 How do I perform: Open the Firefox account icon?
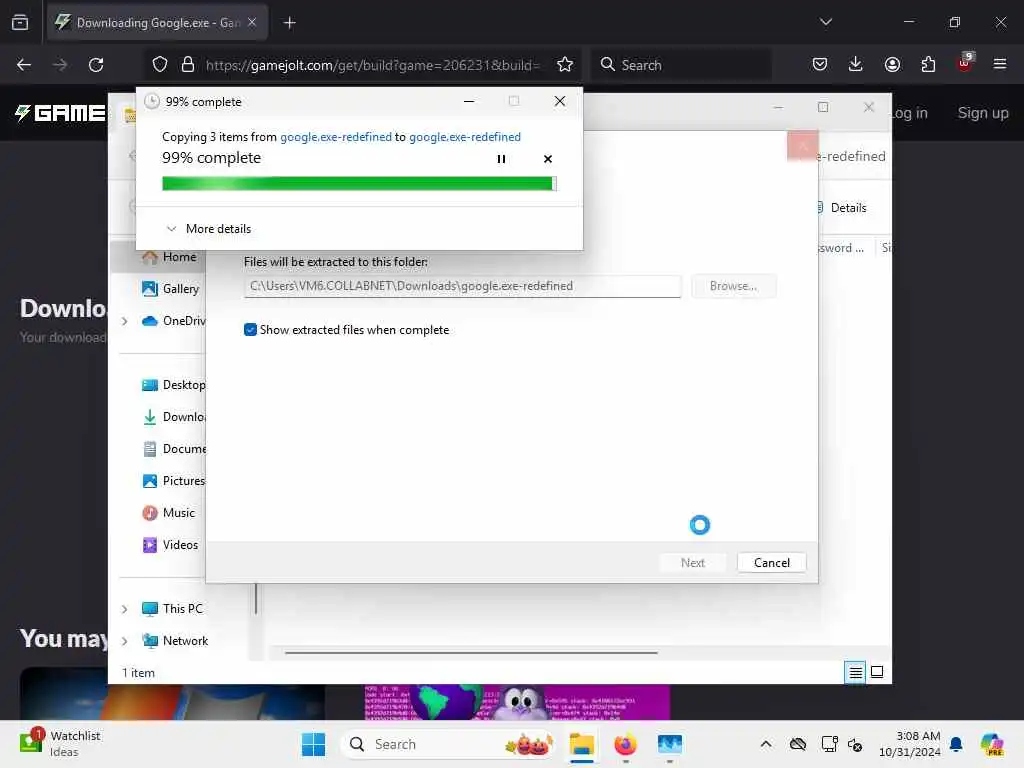click(x=892, y=65)
